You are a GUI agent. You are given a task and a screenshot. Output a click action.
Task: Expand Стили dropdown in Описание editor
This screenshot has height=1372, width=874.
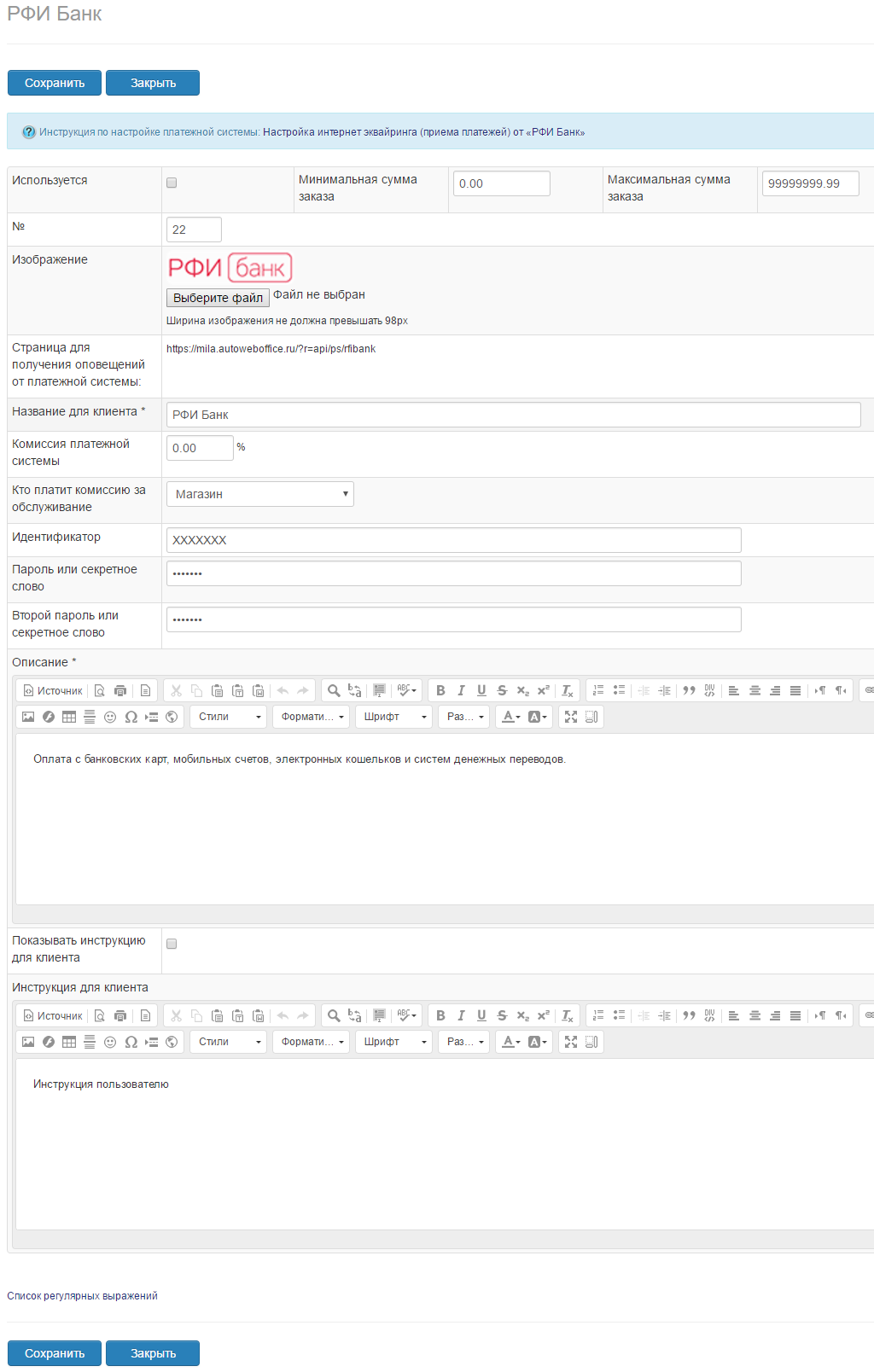pyautogui.click(x=229, y=717)
